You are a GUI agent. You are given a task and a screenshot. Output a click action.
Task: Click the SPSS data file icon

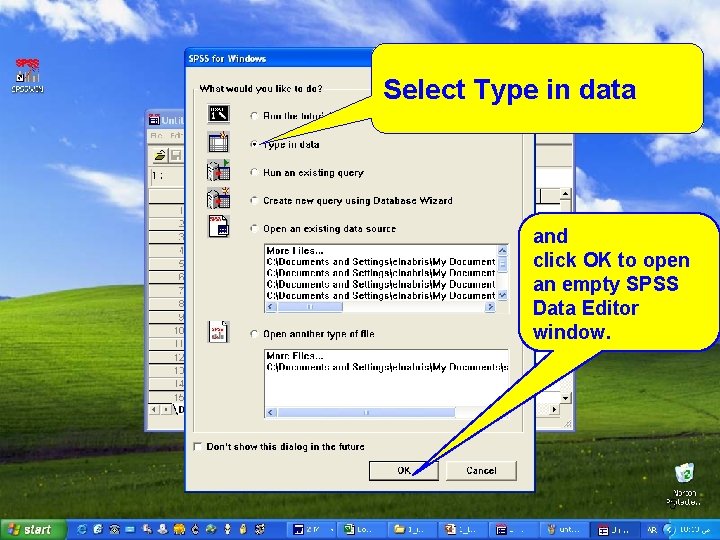(219, 226)
